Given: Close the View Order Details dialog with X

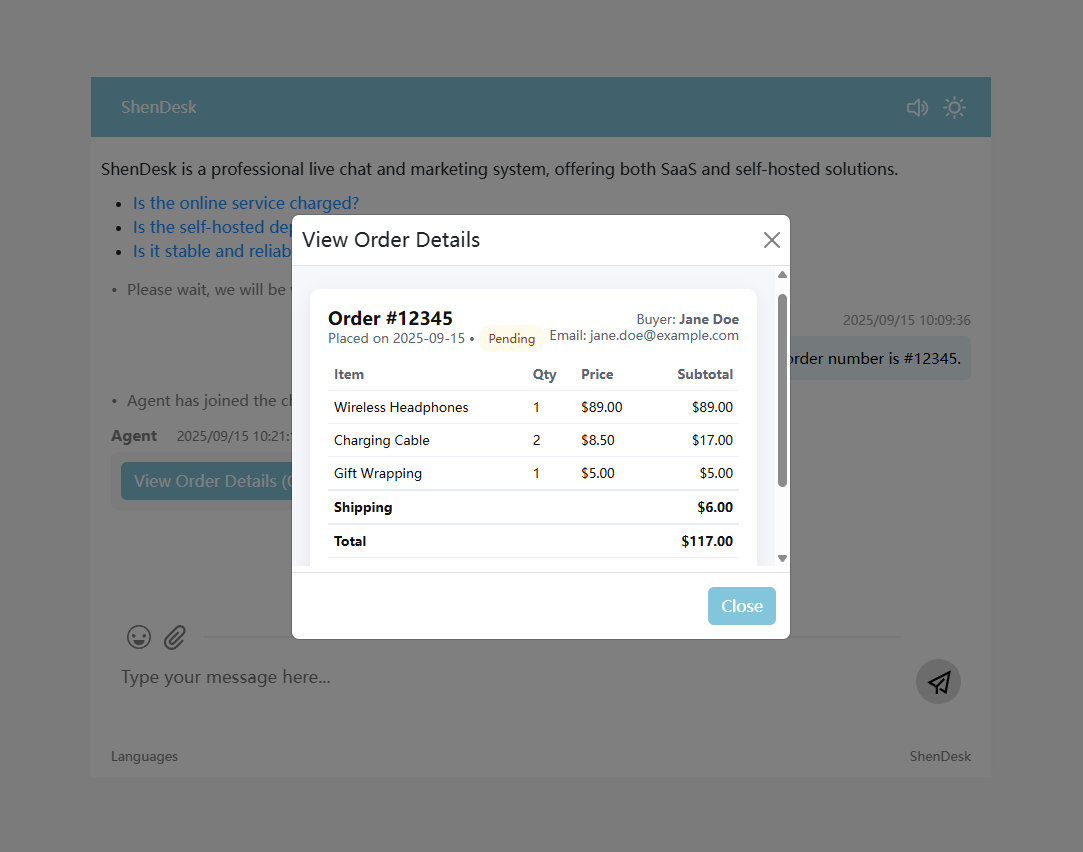Looking at the screenshot, I should (771, 240).
